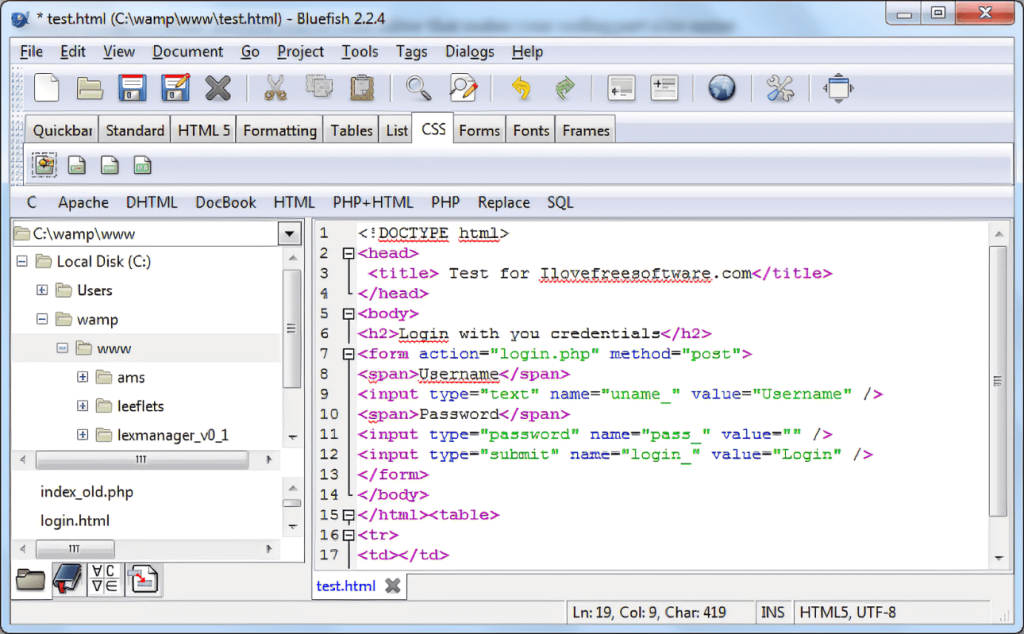Image resolution: width=1024 pixels, height=634 pixels.
Task: Toggle fullscreen with the arrows screen icon
Action: (x=838, y=88)
